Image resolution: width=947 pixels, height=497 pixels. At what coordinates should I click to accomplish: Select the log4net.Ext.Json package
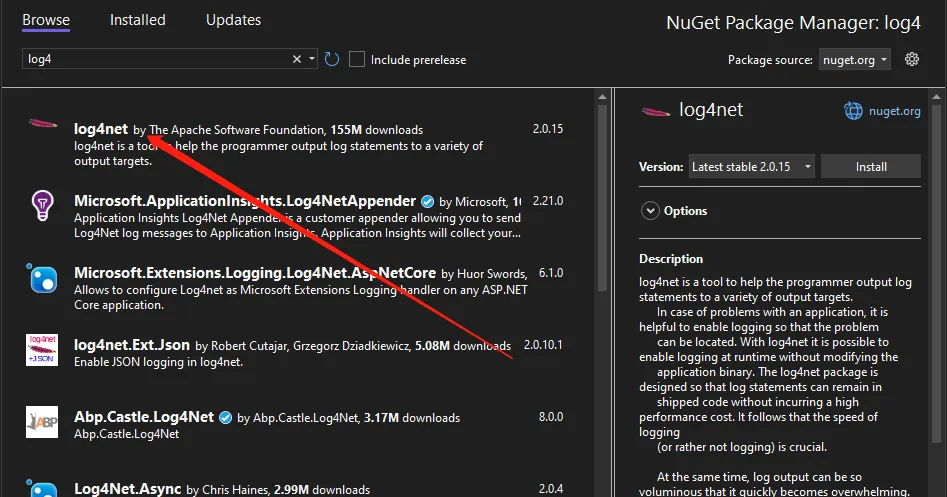point(132,345)
